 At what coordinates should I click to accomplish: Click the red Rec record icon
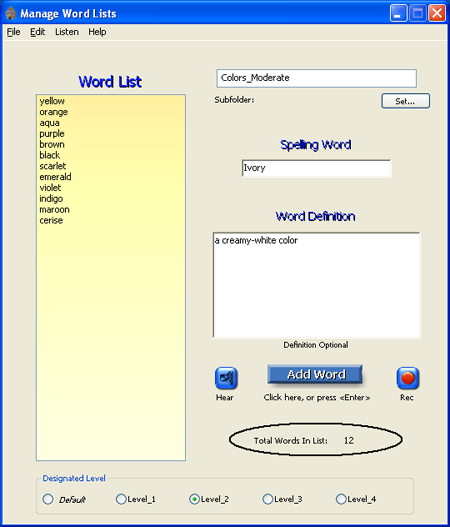[x=408, y=378]
